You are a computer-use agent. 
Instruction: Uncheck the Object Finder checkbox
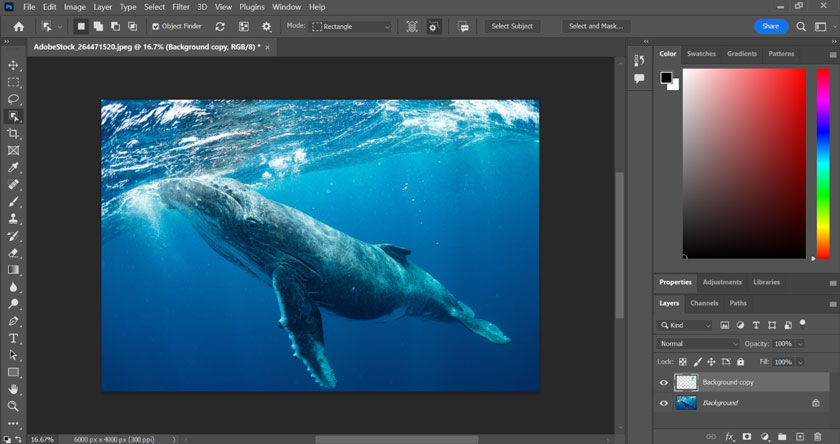coord(155,26)
